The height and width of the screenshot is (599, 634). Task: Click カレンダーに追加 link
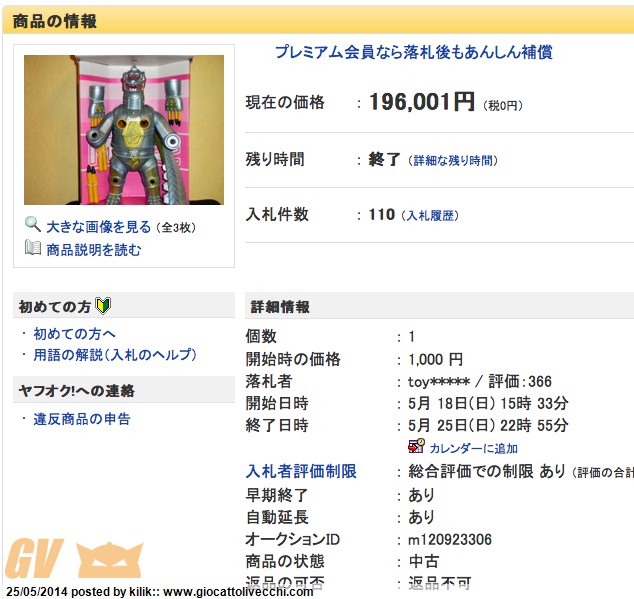473,448
